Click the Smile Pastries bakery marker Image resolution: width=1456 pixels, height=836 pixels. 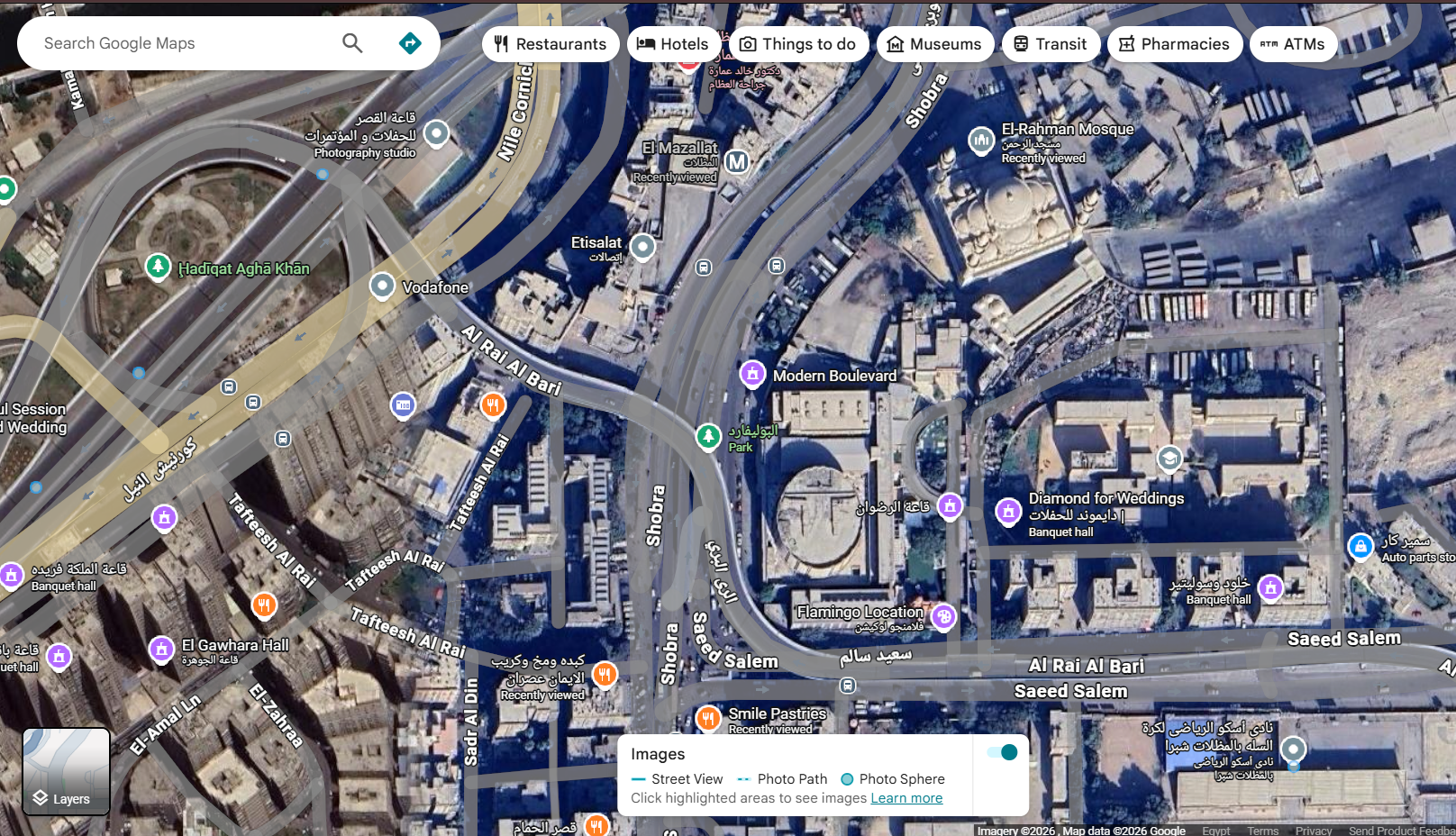tap(708, 719)
